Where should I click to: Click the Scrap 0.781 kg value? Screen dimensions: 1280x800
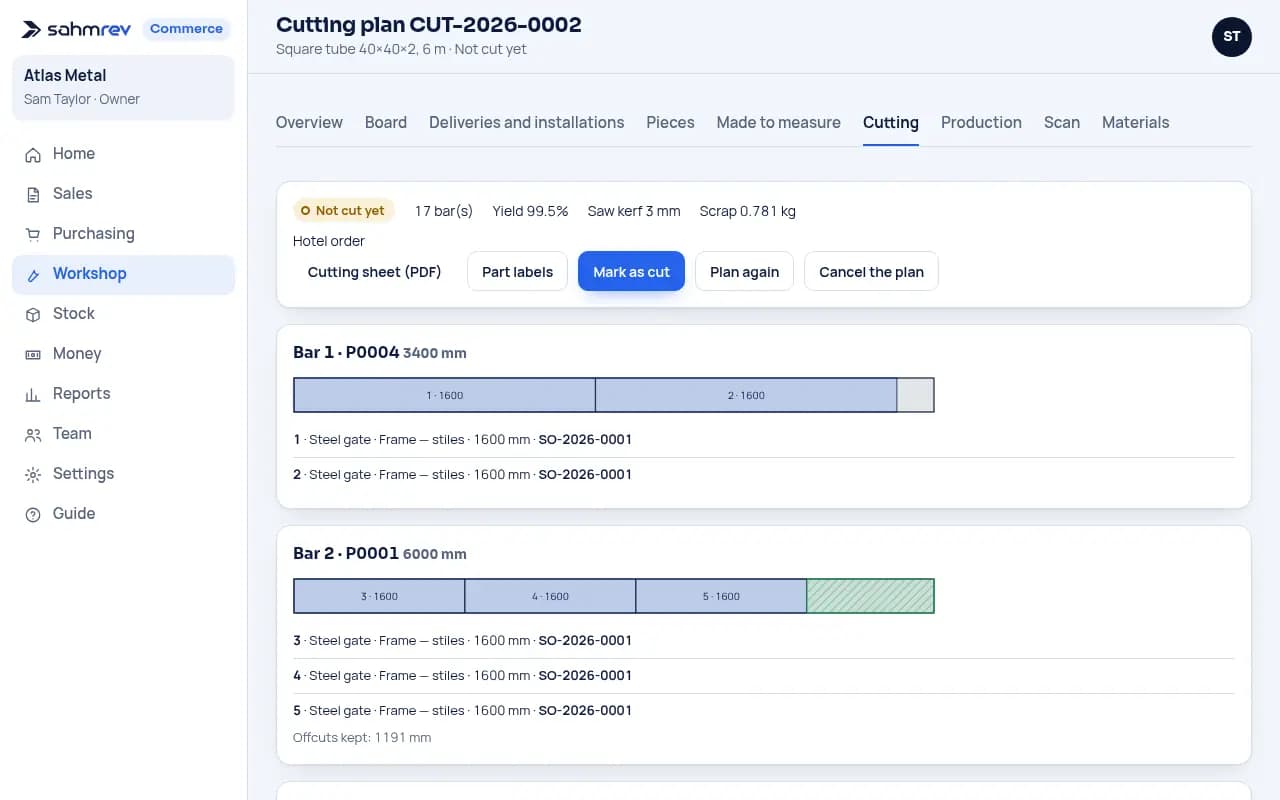(x=748, y=211)
